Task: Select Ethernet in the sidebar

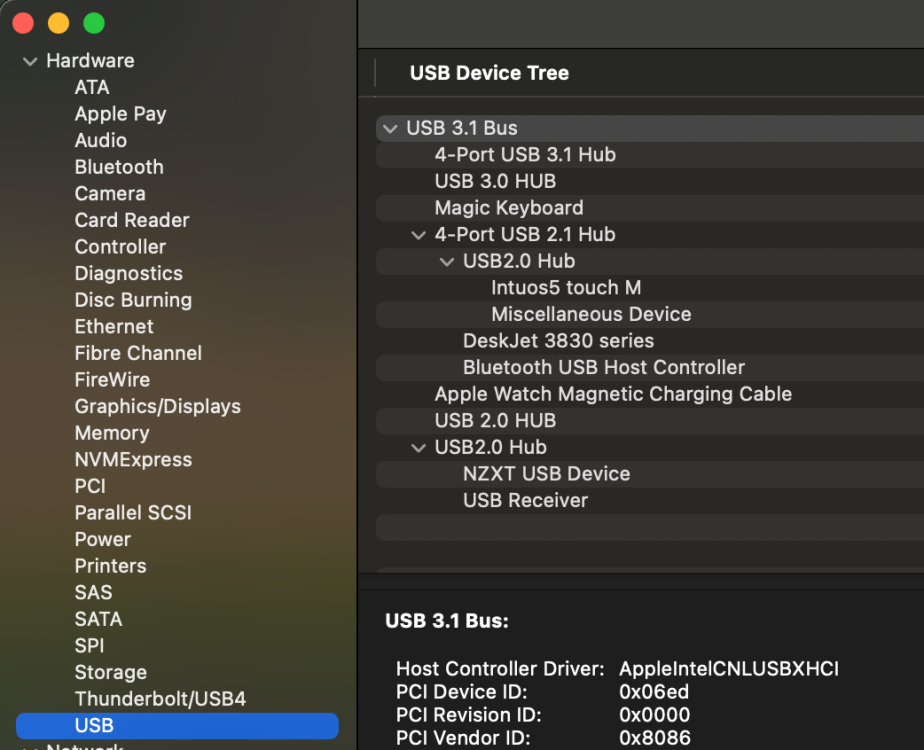Action: pyautogui.click(x=114, y=326)
